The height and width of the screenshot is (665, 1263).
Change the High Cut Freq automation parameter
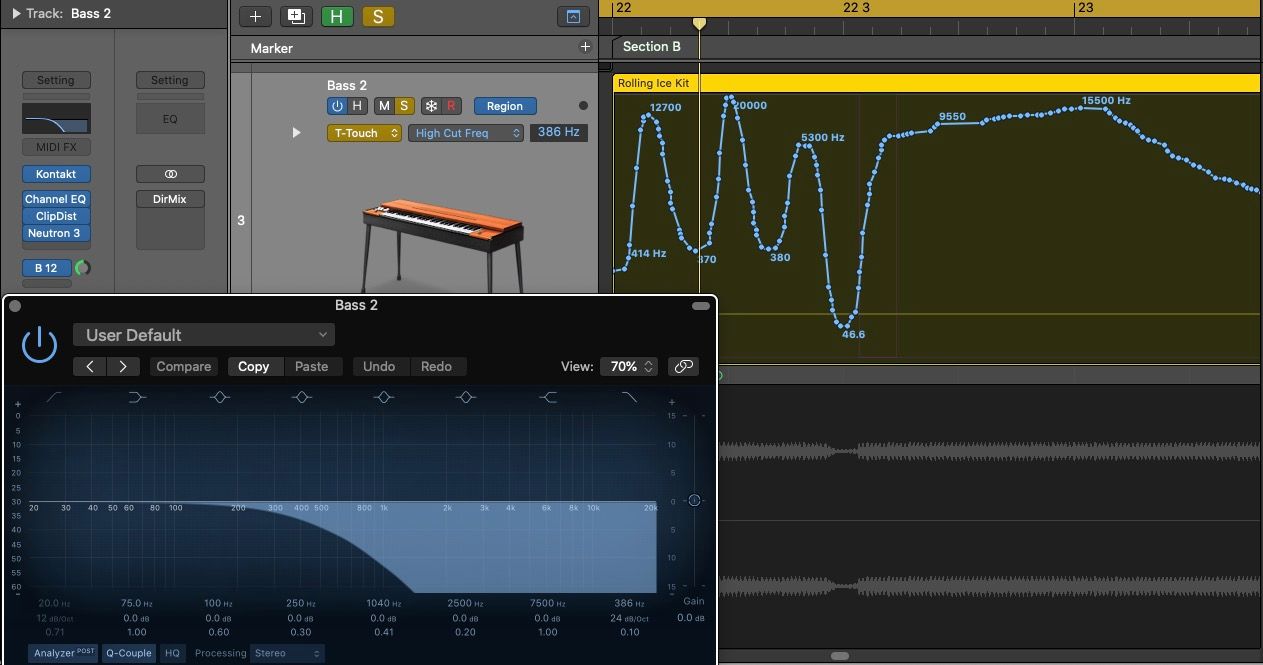click(465, 132)
